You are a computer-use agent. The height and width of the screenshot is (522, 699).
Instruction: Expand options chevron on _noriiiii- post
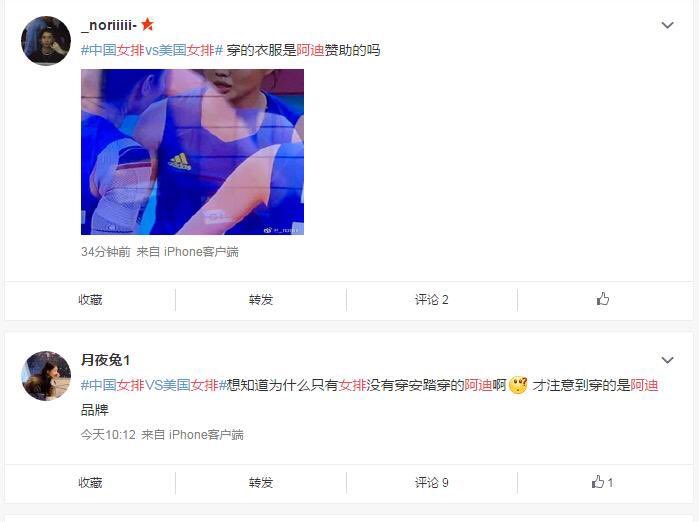click(x=667, y=25)
